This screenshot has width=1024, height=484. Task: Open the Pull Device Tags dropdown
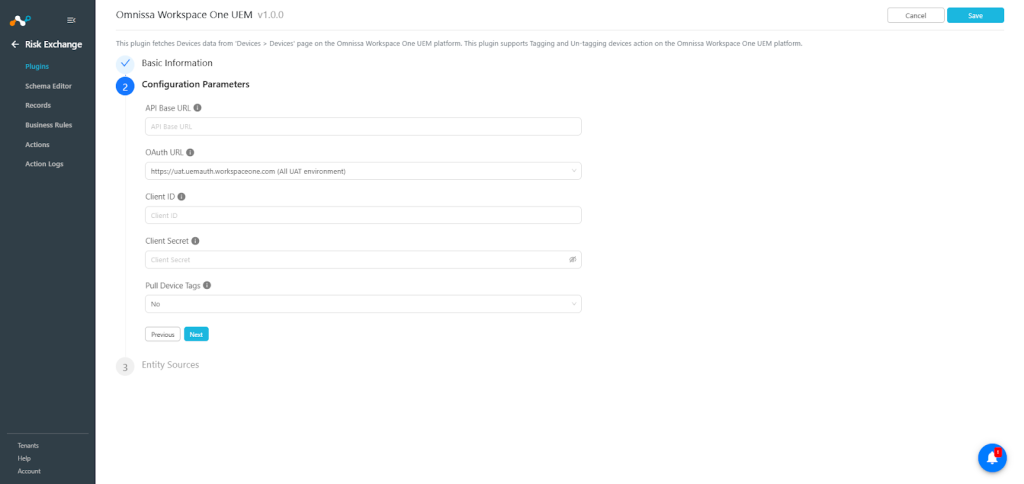pyautogui.click(x=363, y=304)
